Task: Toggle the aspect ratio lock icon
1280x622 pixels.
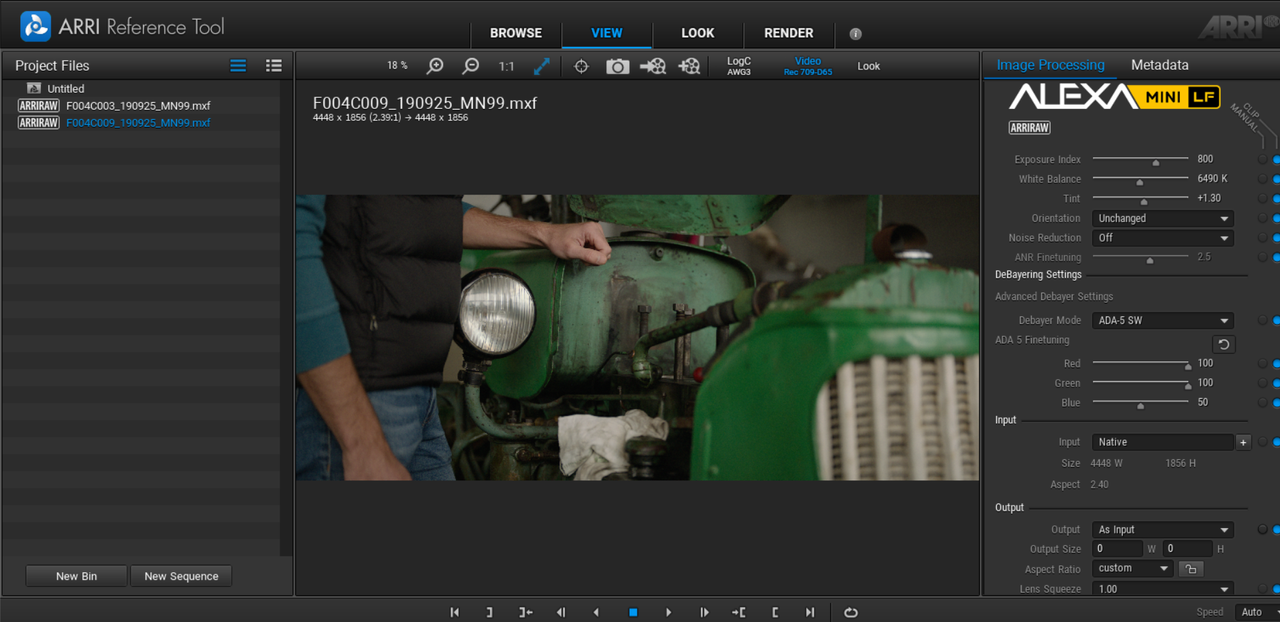Action: [x=1190, y=569]
